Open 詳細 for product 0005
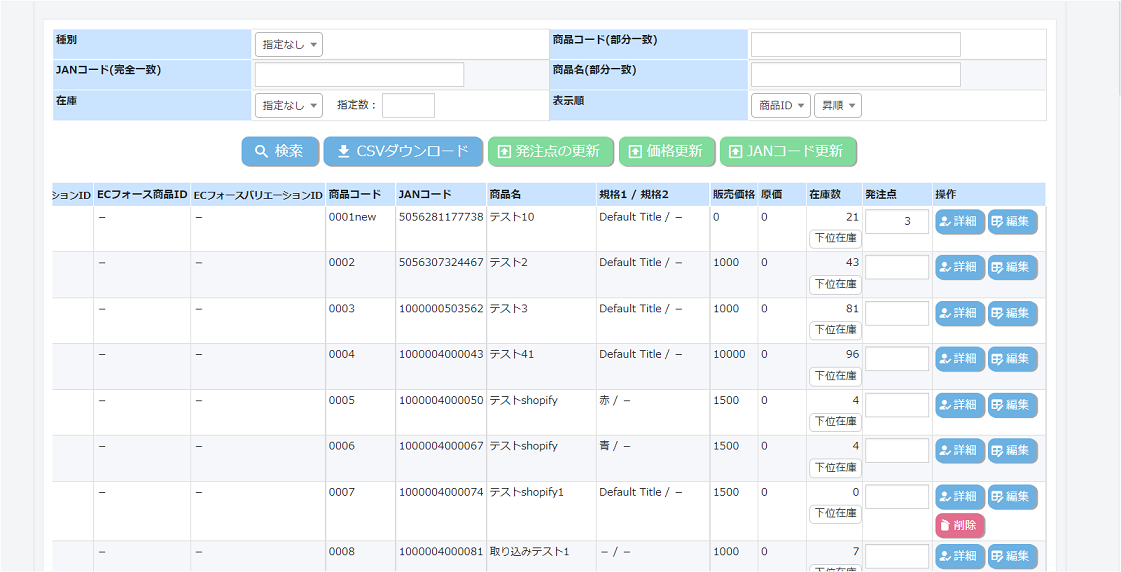Image resolution: width=1121 pixels, height=572 pixels. pos(959,405)
